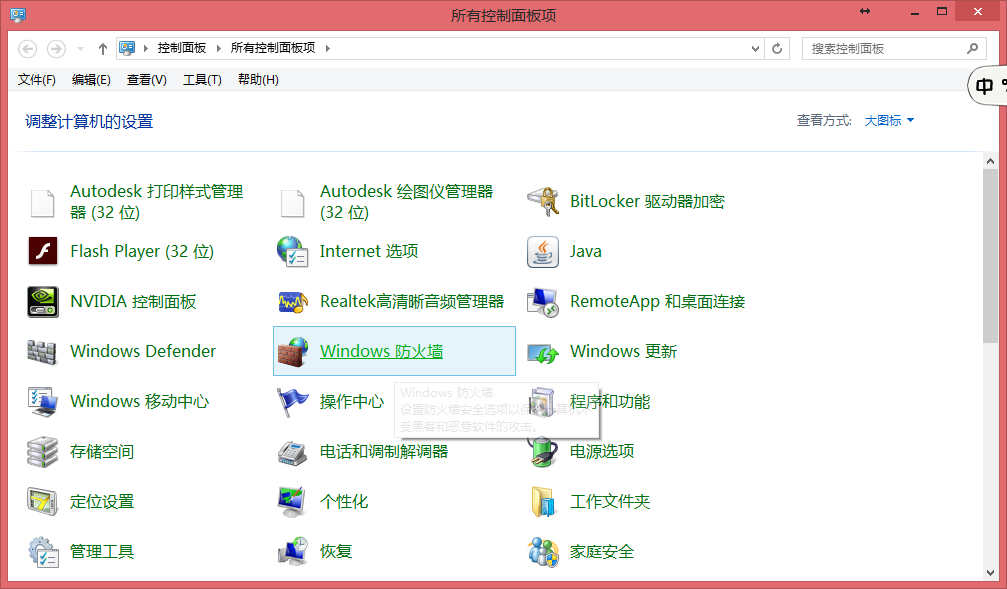The height and width of the screenshot is (589, 1007).
Task: Click the 中 input method indicator
Action: tap(985, 87)
